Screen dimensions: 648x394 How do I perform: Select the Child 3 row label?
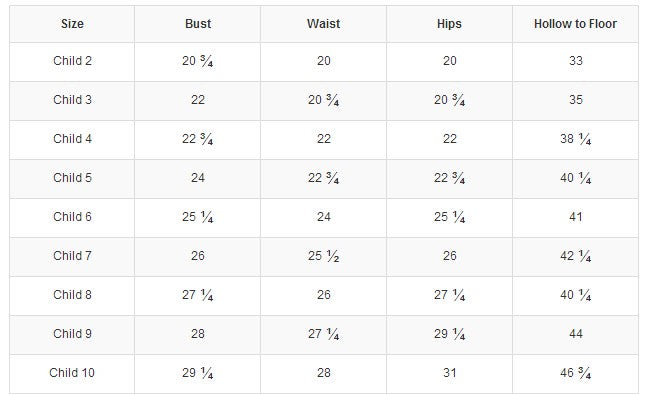pos(72,100)
